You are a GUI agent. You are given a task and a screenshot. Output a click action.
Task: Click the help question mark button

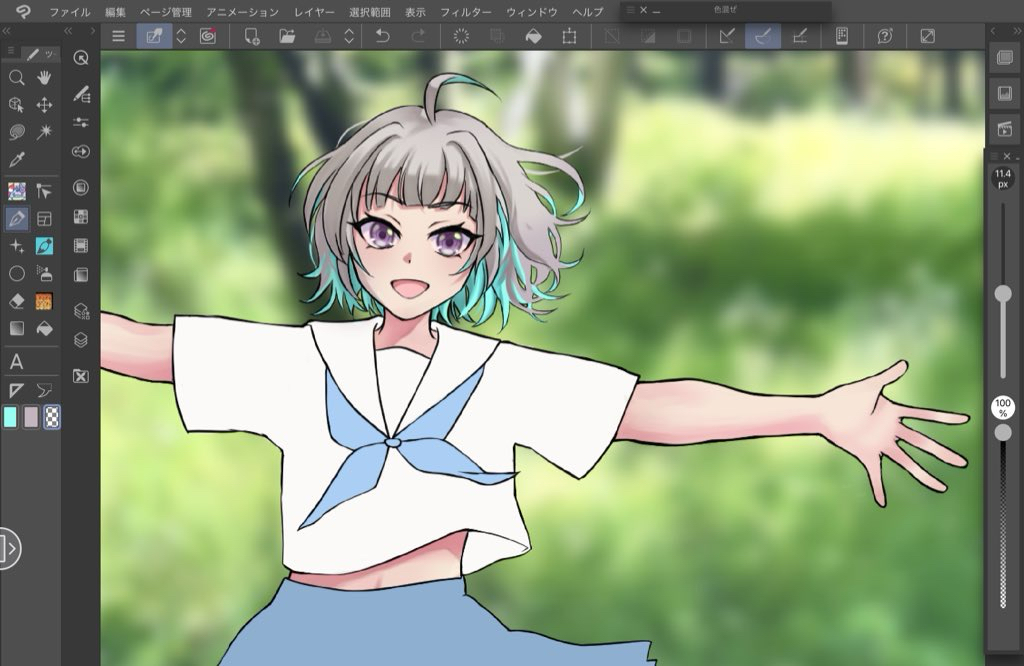pyautogui.click(x=885, y=37)
